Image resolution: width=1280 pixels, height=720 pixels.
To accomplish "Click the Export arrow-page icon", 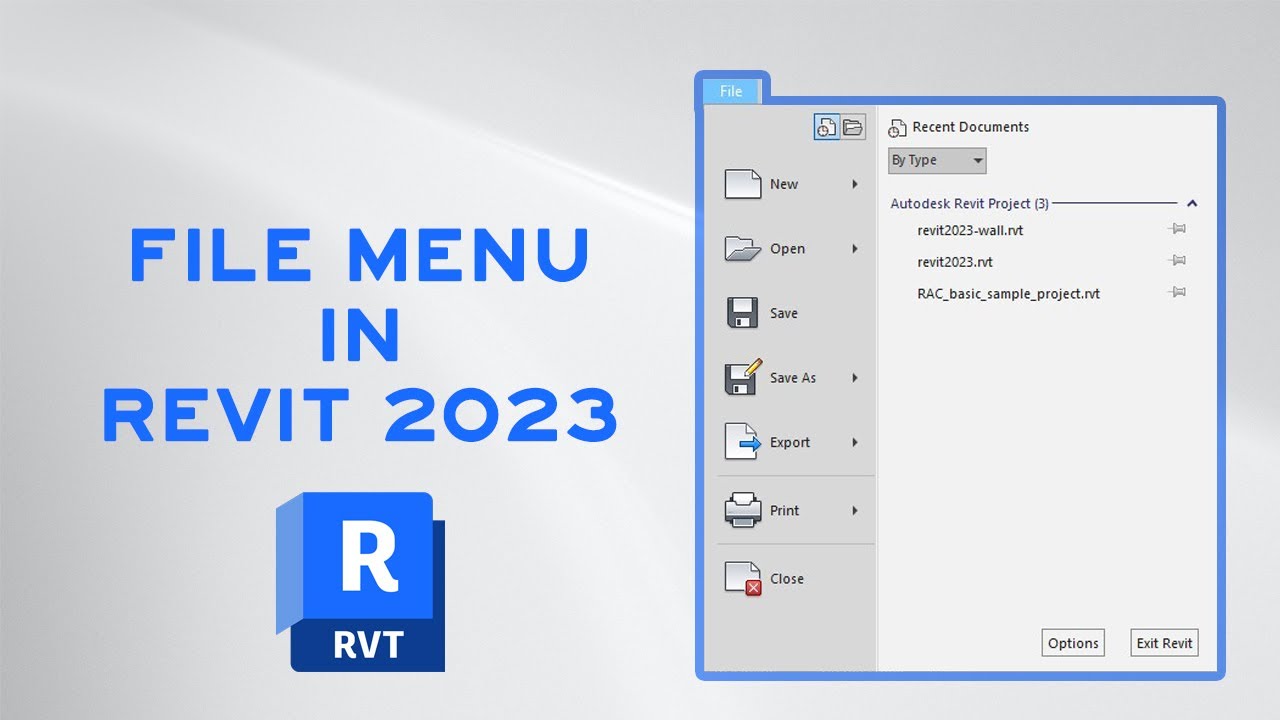I will tap(743, 442).
